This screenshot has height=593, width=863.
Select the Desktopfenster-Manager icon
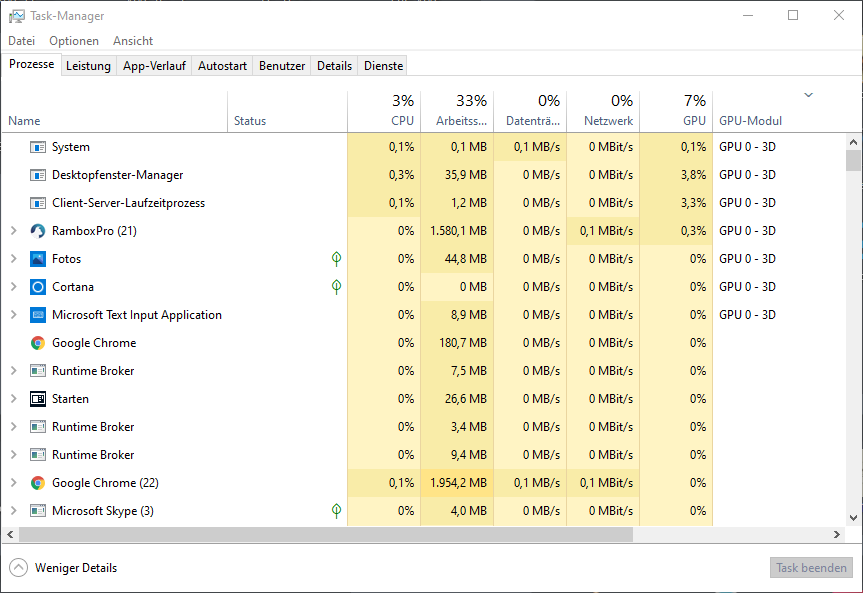37,175
